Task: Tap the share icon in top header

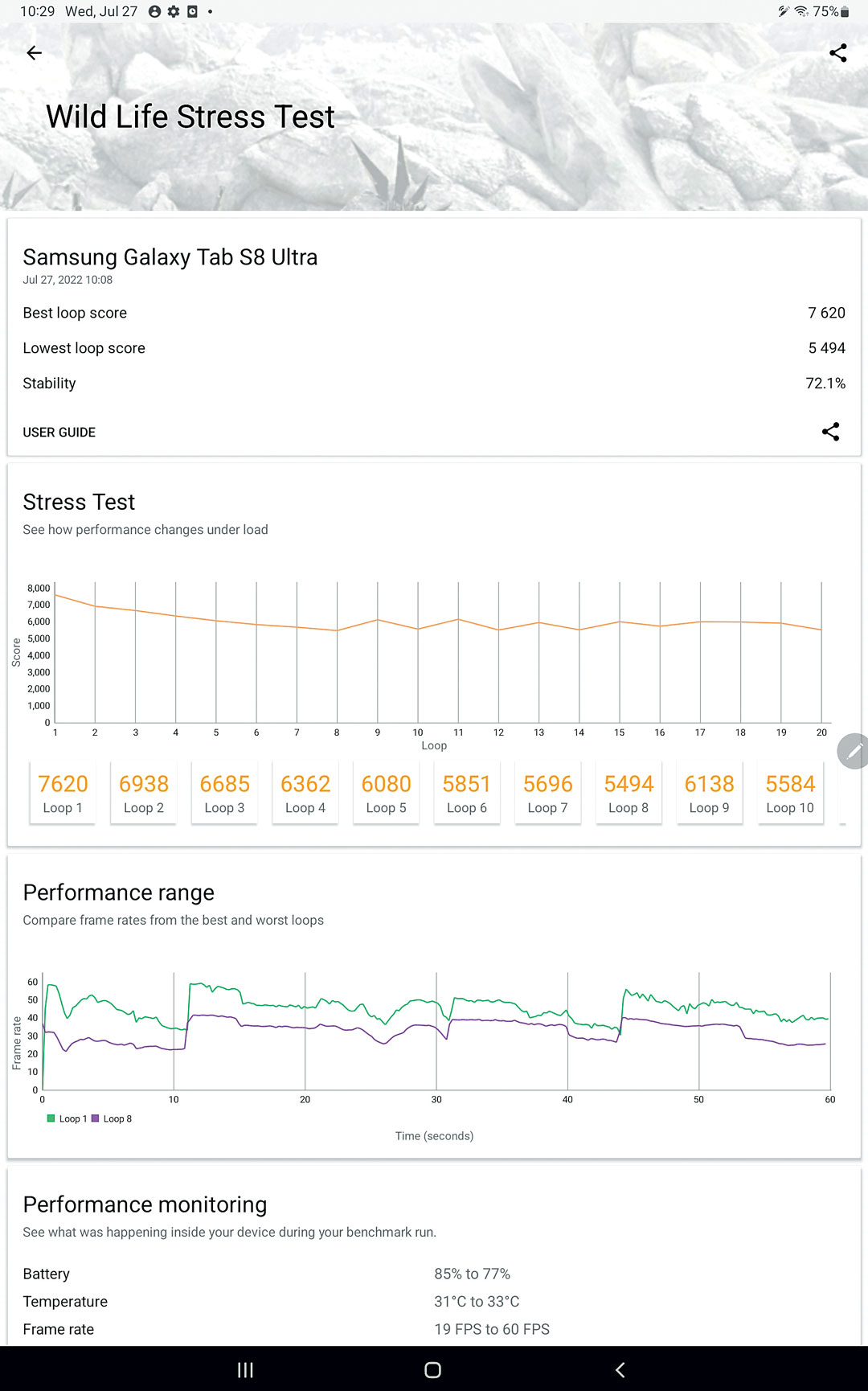Action: (x=837, y=53)
